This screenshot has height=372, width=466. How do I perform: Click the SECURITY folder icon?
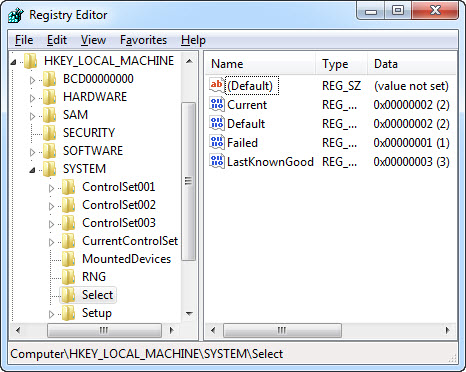click(50, 133)
